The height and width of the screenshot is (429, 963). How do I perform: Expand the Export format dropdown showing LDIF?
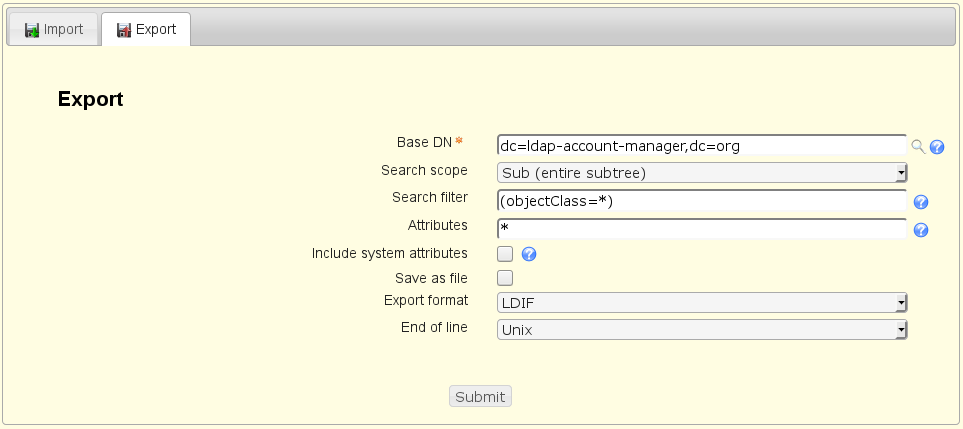[701, 302]
